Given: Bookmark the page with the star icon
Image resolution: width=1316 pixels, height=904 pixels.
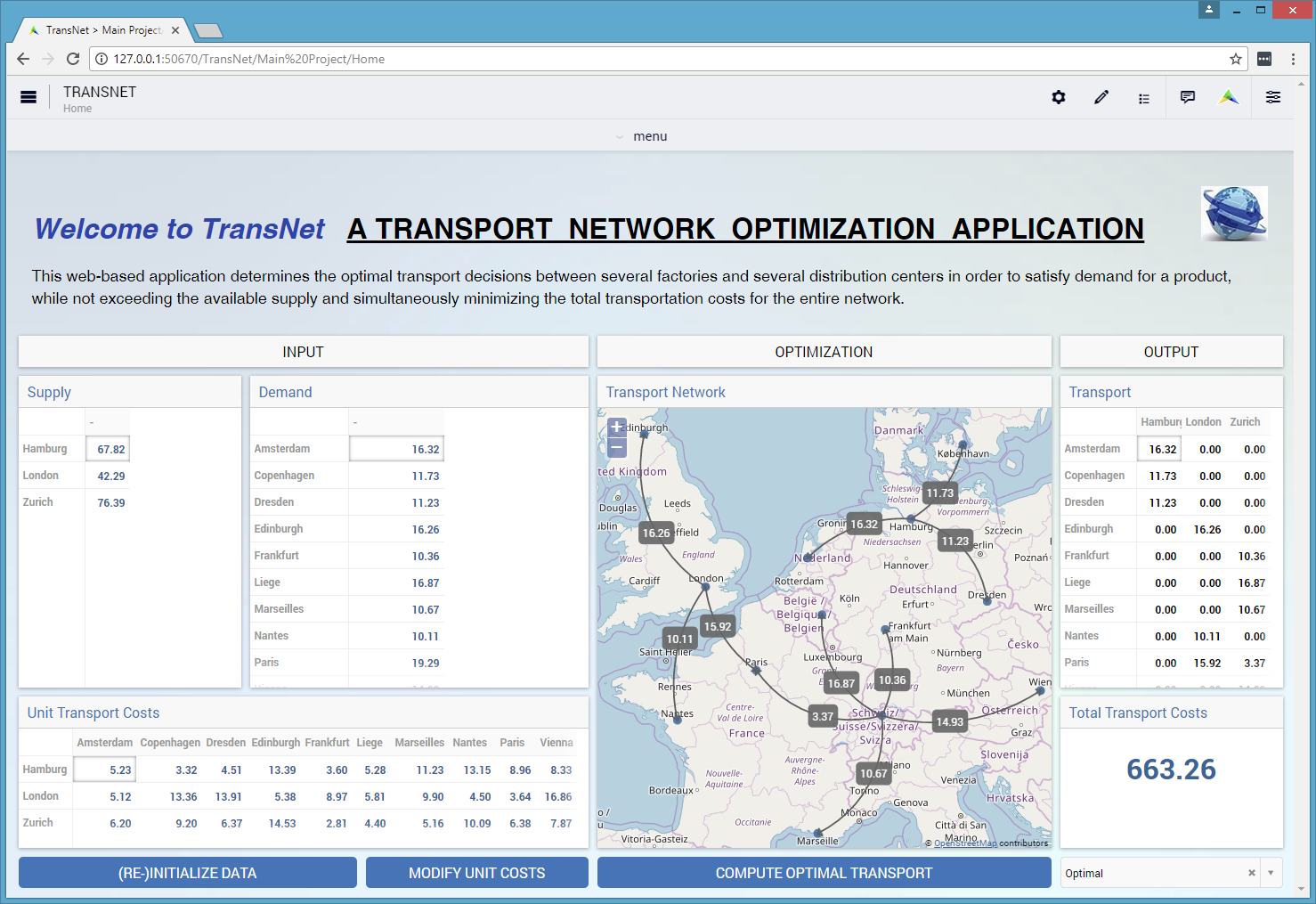Looking at the screenshot, I should [1236, 59].
